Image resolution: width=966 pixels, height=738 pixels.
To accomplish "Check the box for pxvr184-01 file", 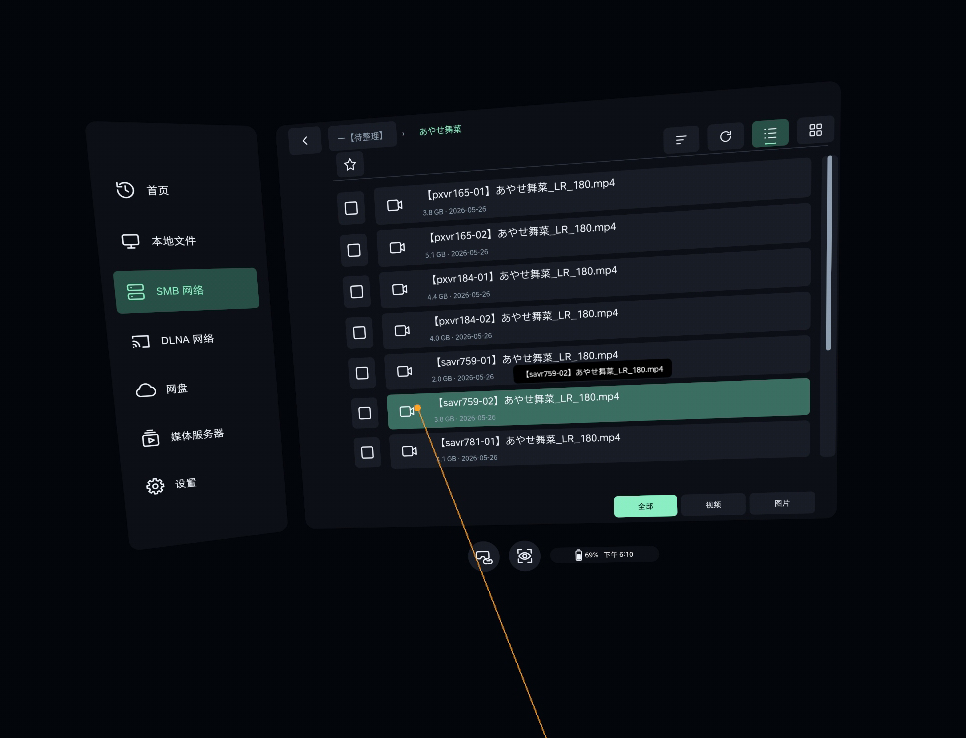I will [x=357, y=291].
